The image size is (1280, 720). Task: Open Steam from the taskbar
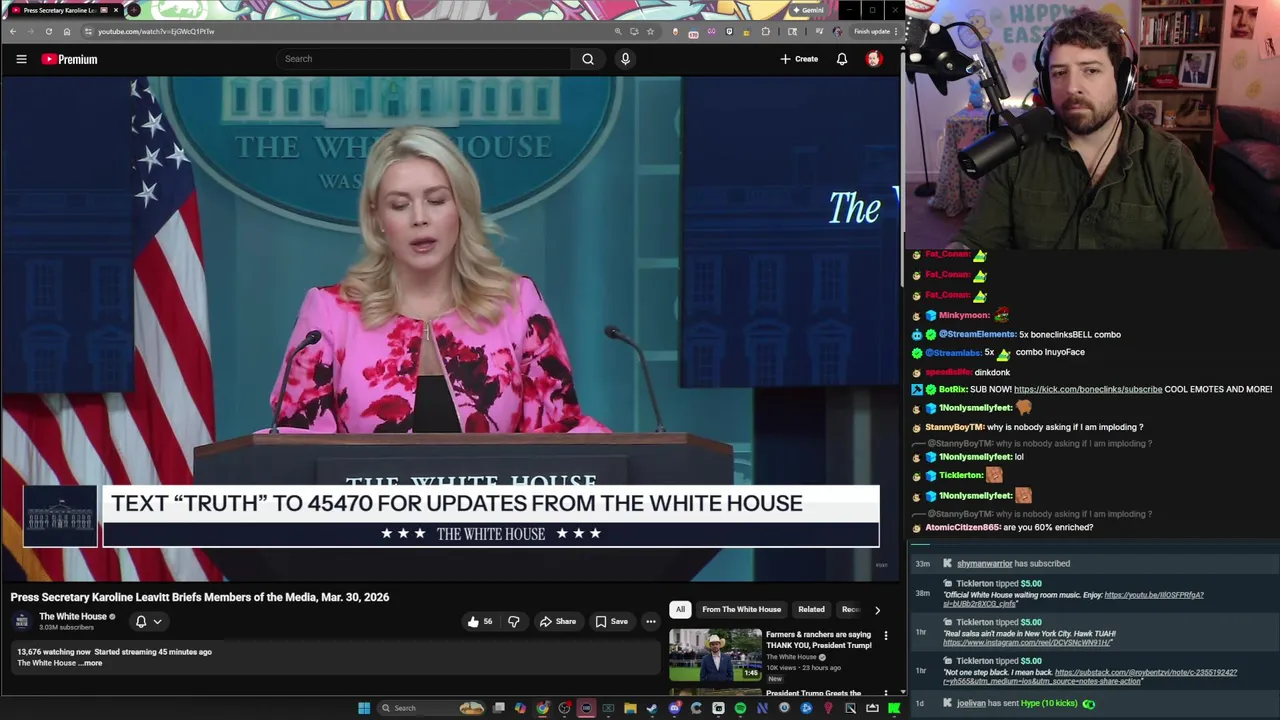pyautogui.click(x=652, y=708)
